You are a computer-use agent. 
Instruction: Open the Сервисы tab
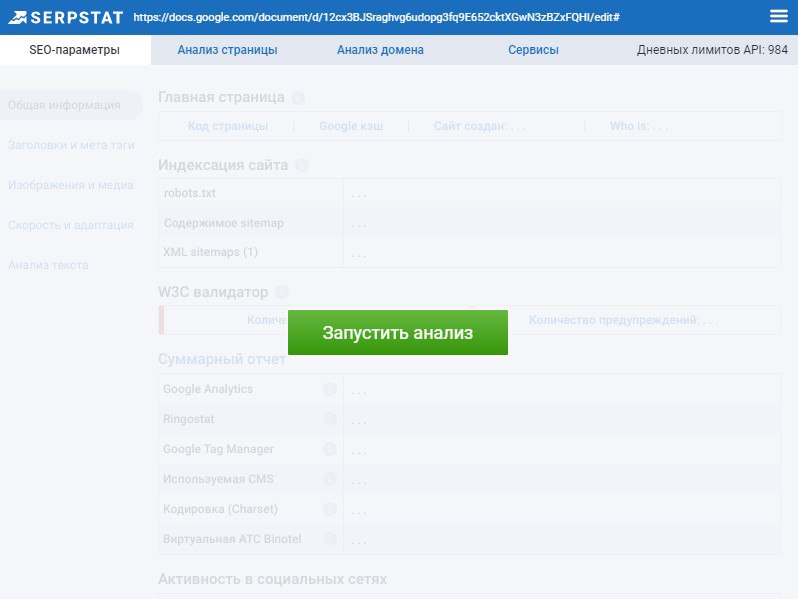(x=533, y=50)
